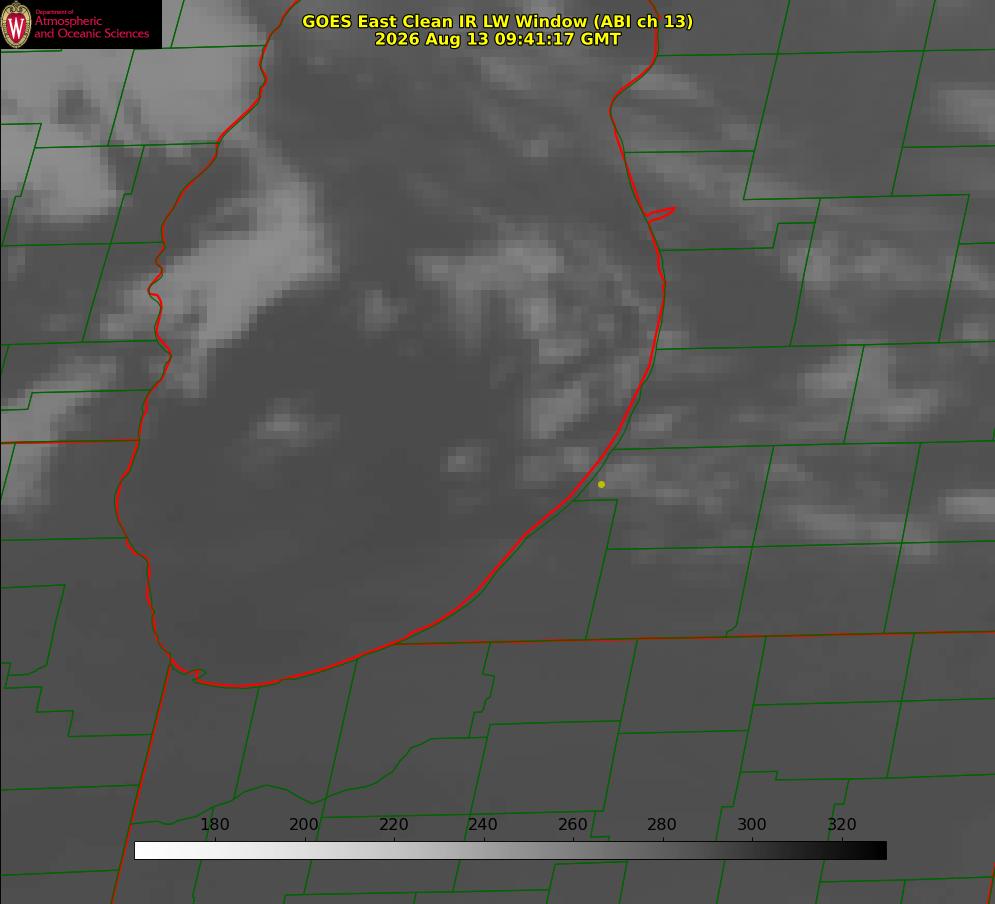Click the 220 colorbar tick label
This screenshot has height=904, width=995.
coord(393,824)
